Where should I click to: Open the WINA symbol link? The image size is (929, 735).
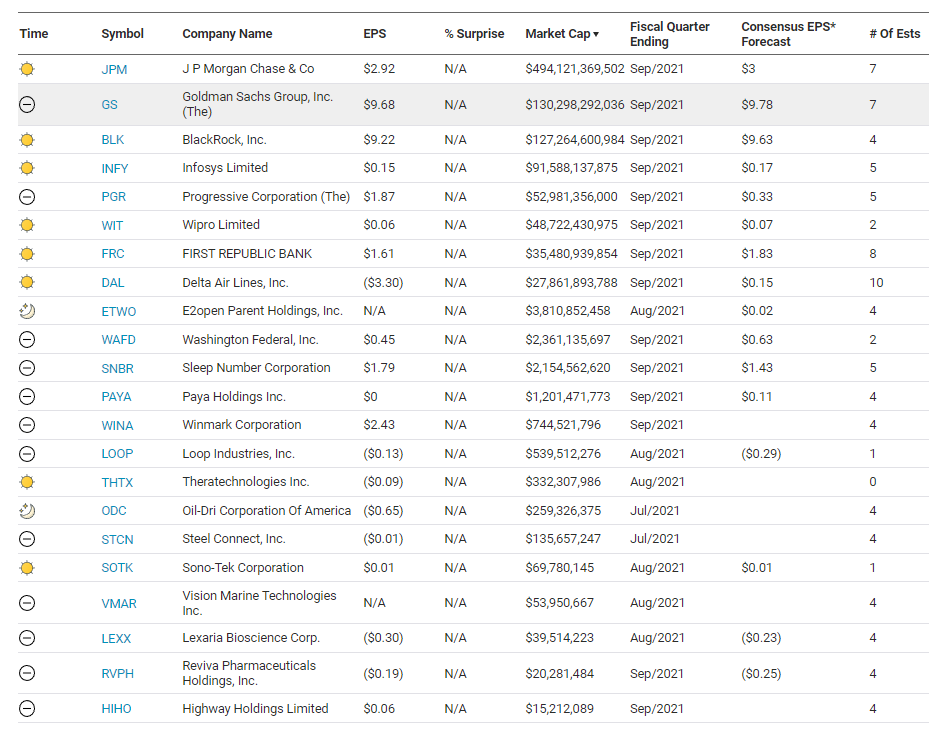point(117,425)
